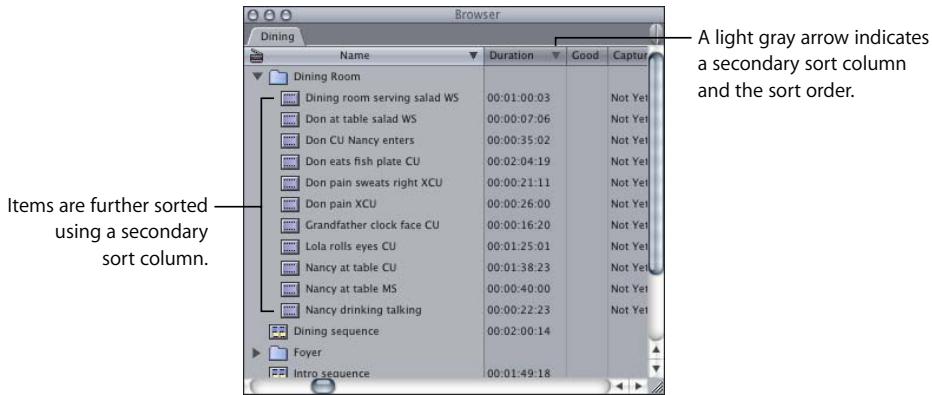This screenshot has height=395, width=932.
Task: Click the horizontal scrollbar thumb
Action: pyautogui.click(x=323, y=386)
